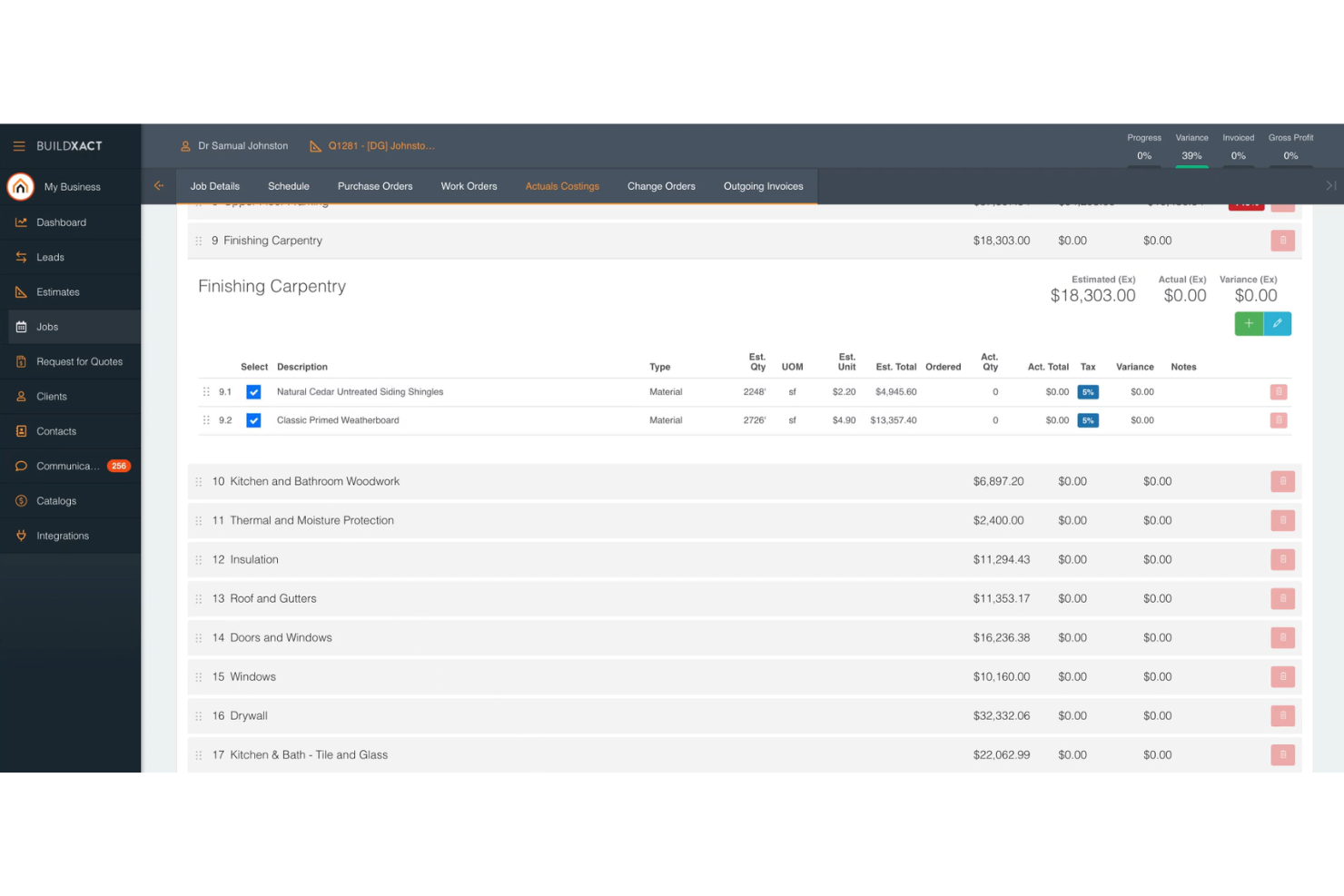
Task: Go to Estimates in the sidebar
Action: pyautogui.click(x=58, y=291)
